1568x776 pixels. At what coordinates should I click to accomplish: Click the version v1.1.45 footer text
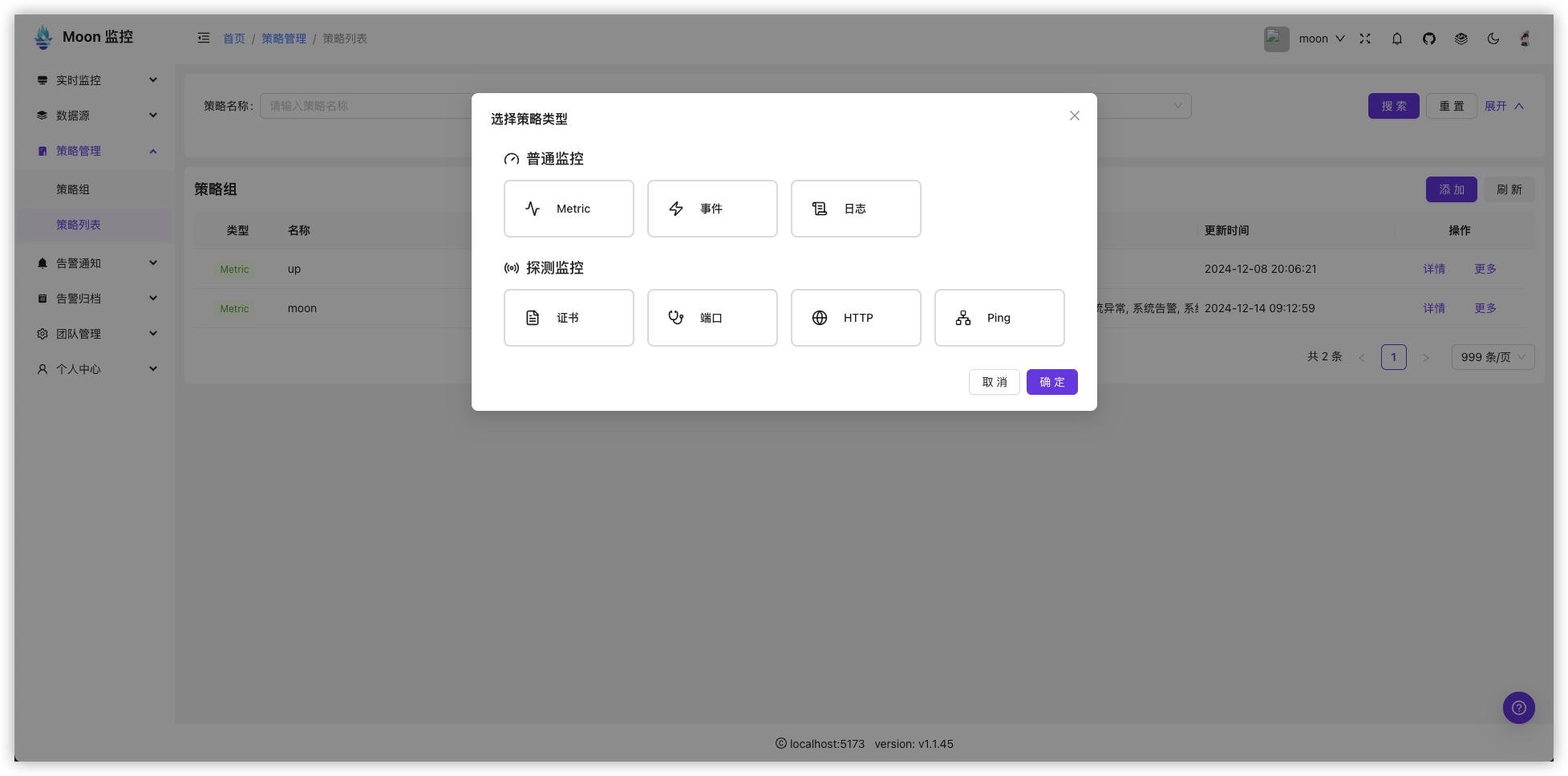point(914,744)
